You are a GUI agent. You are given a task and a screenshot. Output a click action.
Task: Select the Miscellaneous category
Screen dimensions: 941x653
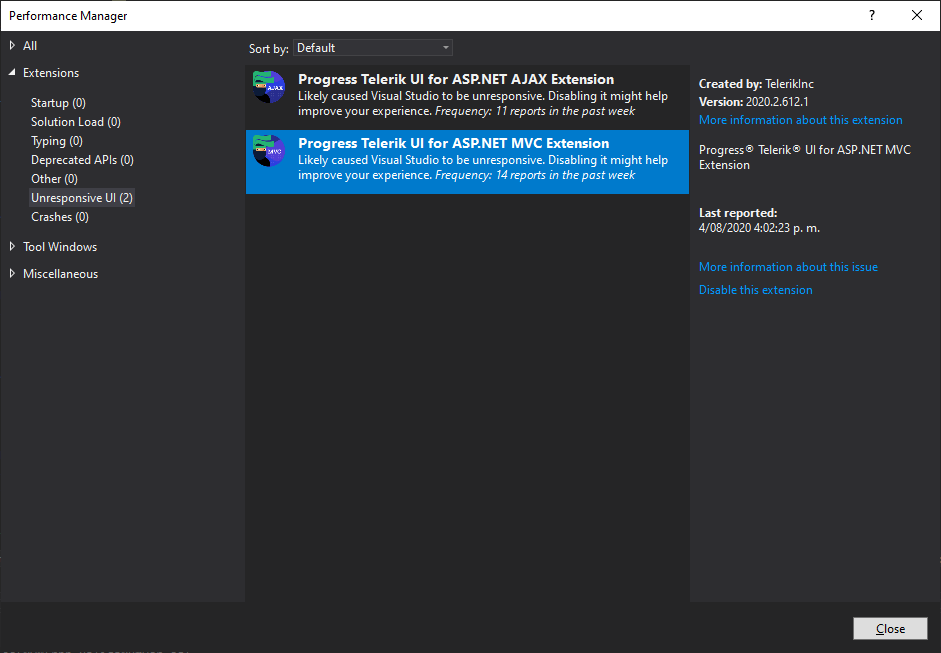click(61, 274)
